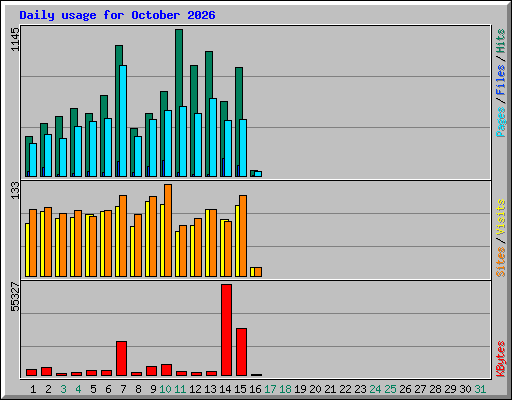Click the cyan files bar for day 7
Viewport: 512px width, 400px height.
pos(123,121)
